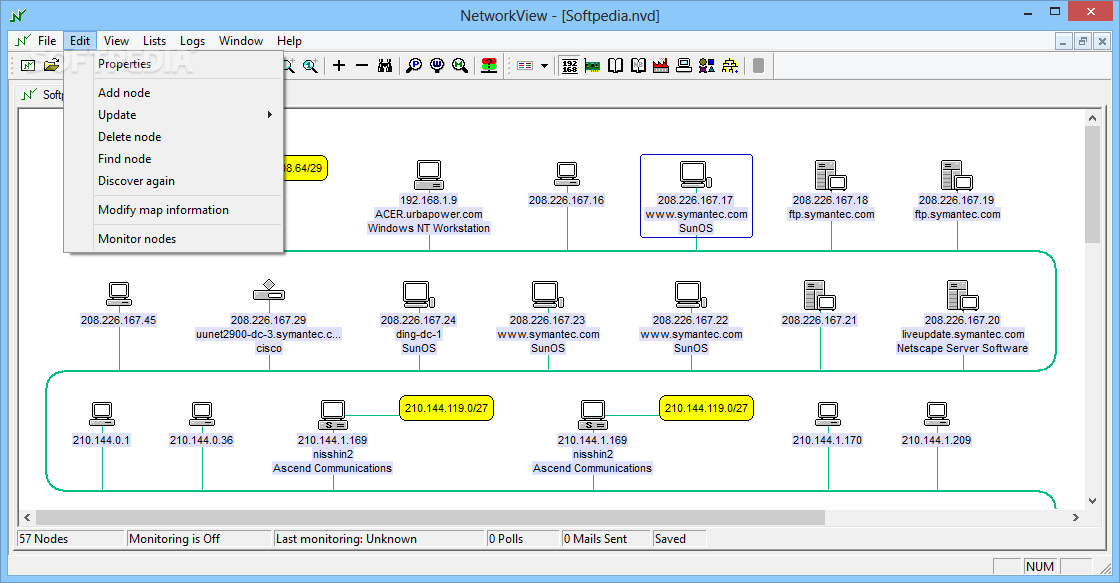Choose Delete node menu entry

pos(174,137)
